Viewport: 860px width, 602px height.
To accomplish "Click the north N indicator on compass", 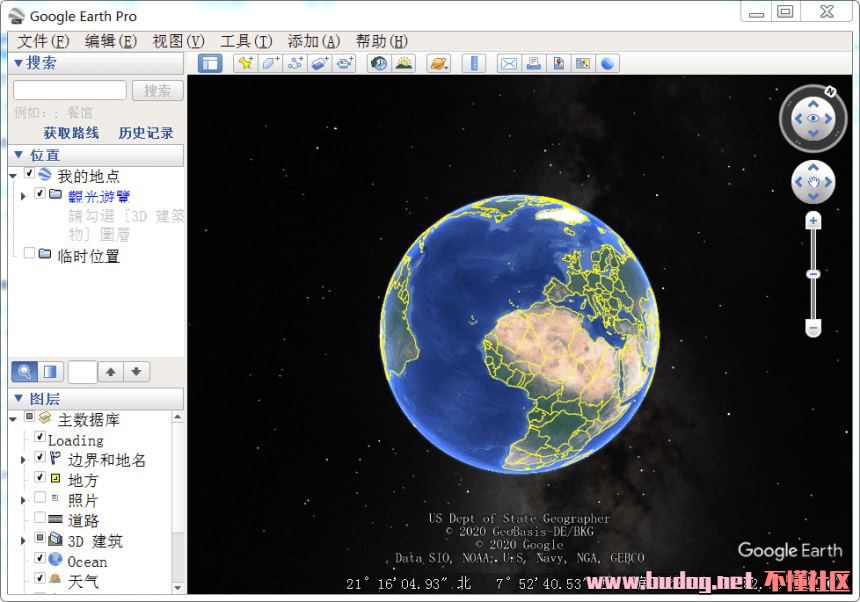I will 831,92.
